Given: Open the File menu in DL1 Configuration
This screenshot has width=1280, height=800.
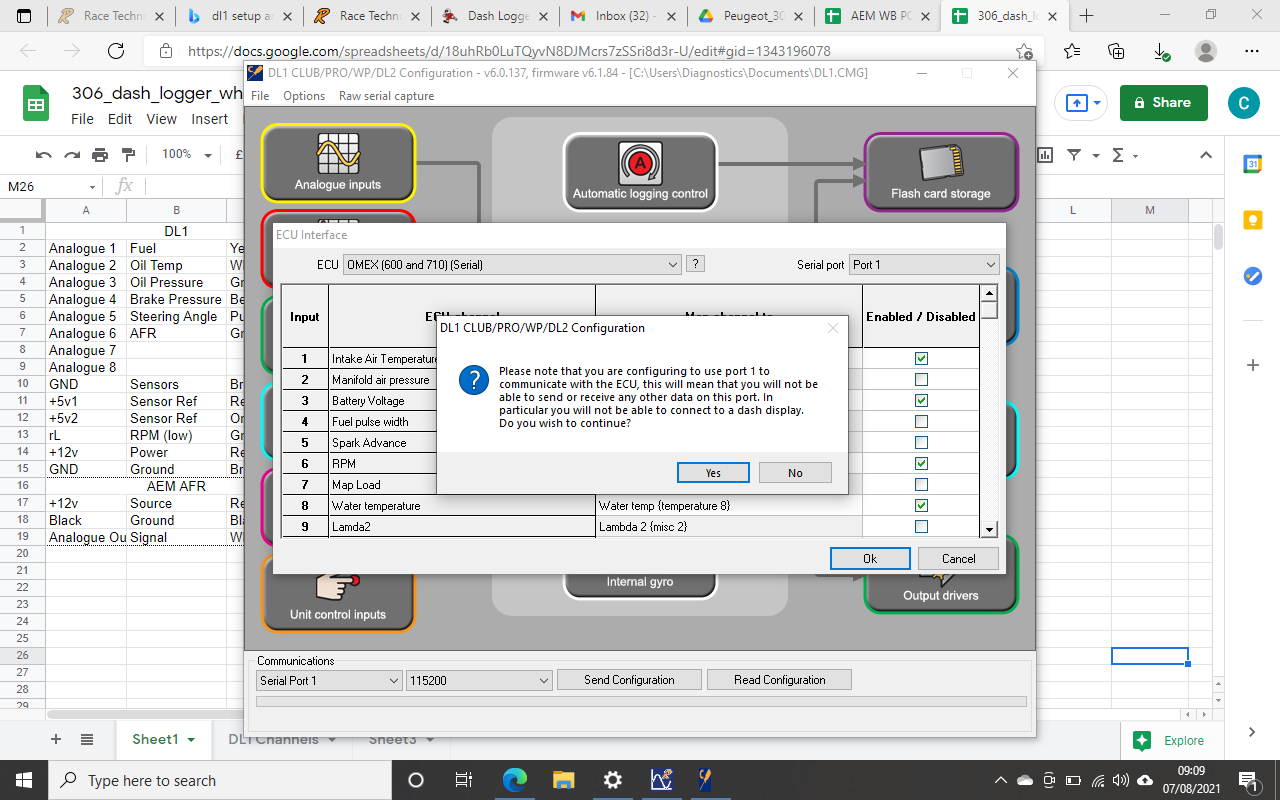Looking at the screenshot, I should point(260,96).
